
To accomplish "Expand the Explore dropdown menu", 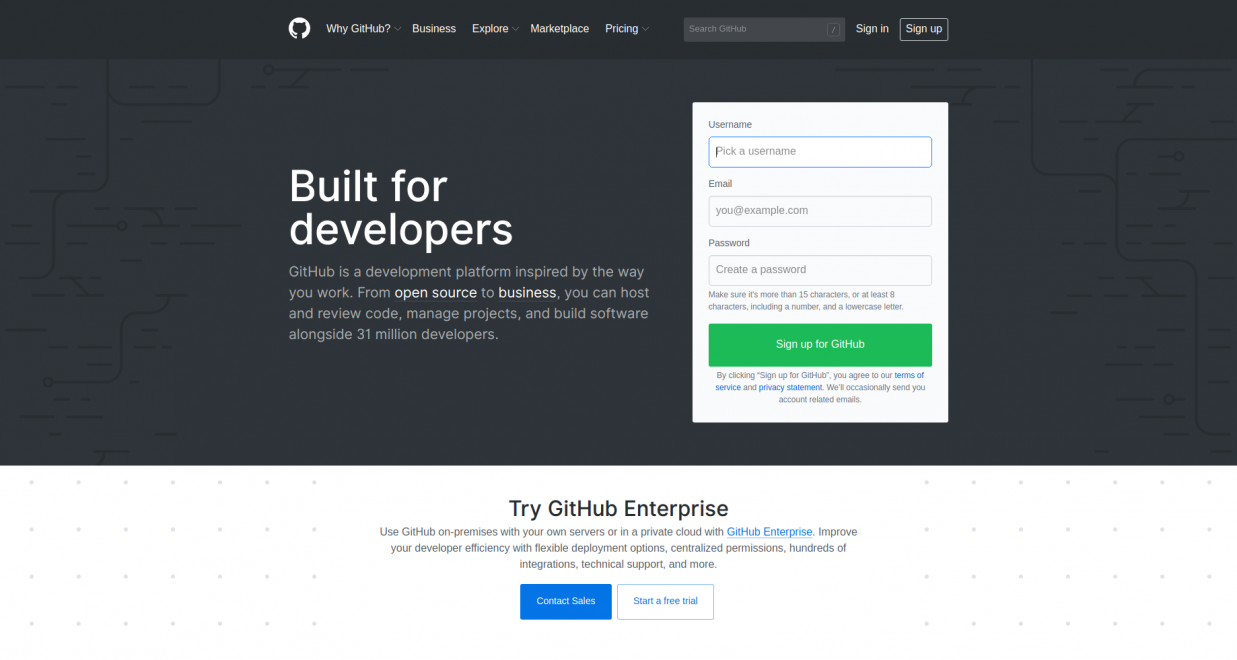I will [x=495, y=29].
